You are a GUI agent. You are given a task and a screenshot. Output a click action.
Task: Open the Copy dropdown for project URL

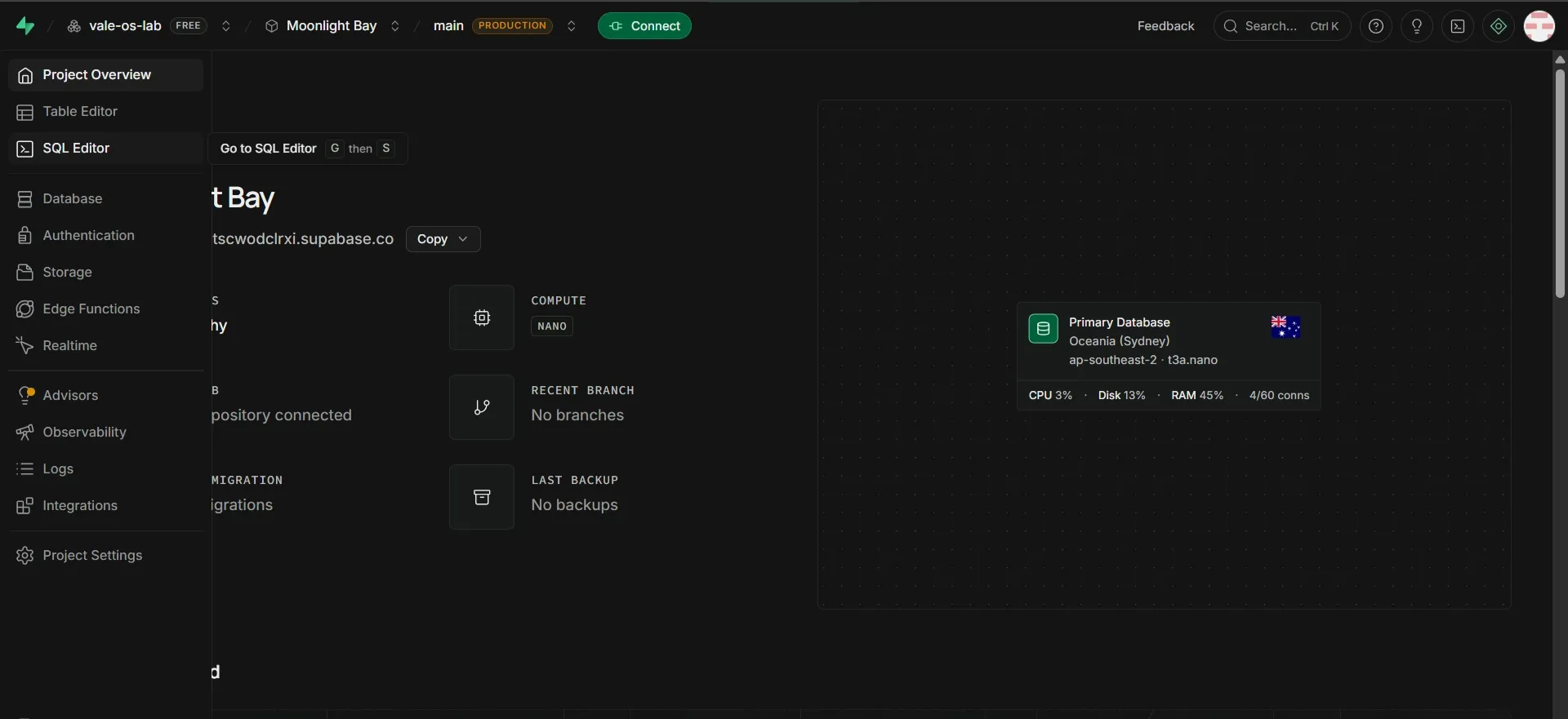tap(443, 239)
